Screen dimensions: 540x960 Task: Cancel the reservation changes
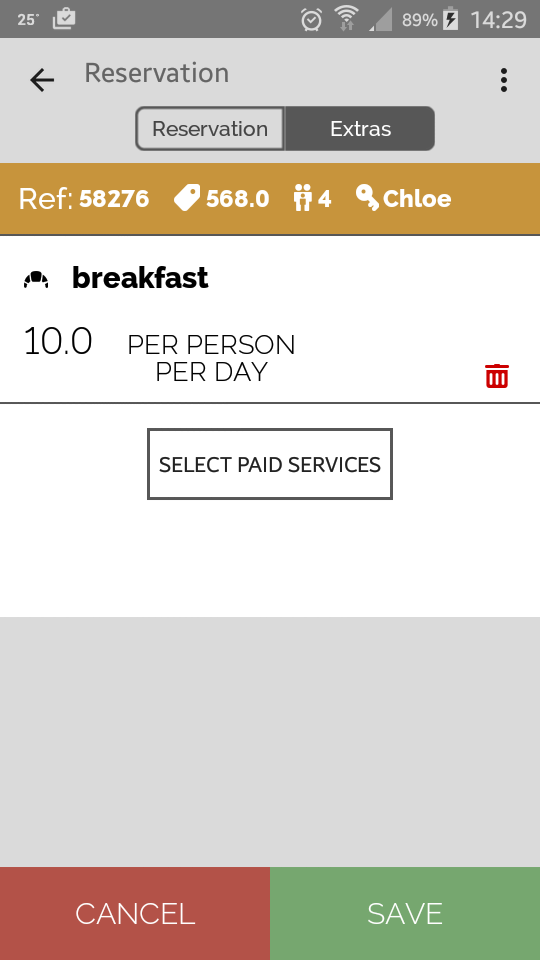[x=135, y=913]
